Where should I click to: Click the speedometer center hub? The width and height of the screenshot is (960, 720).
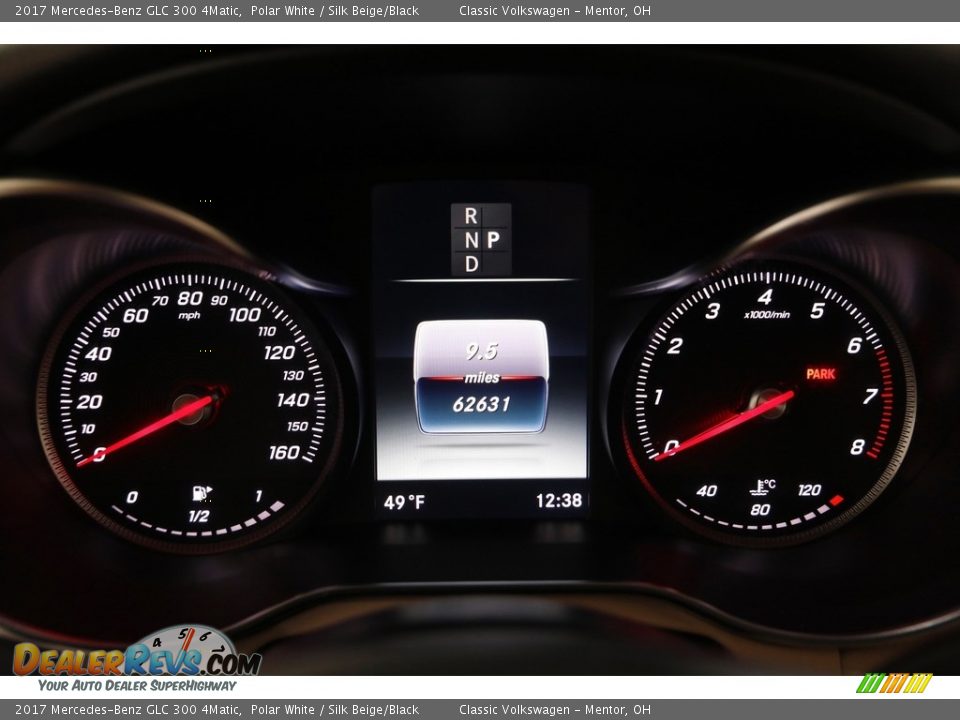(x=188, y=407)
